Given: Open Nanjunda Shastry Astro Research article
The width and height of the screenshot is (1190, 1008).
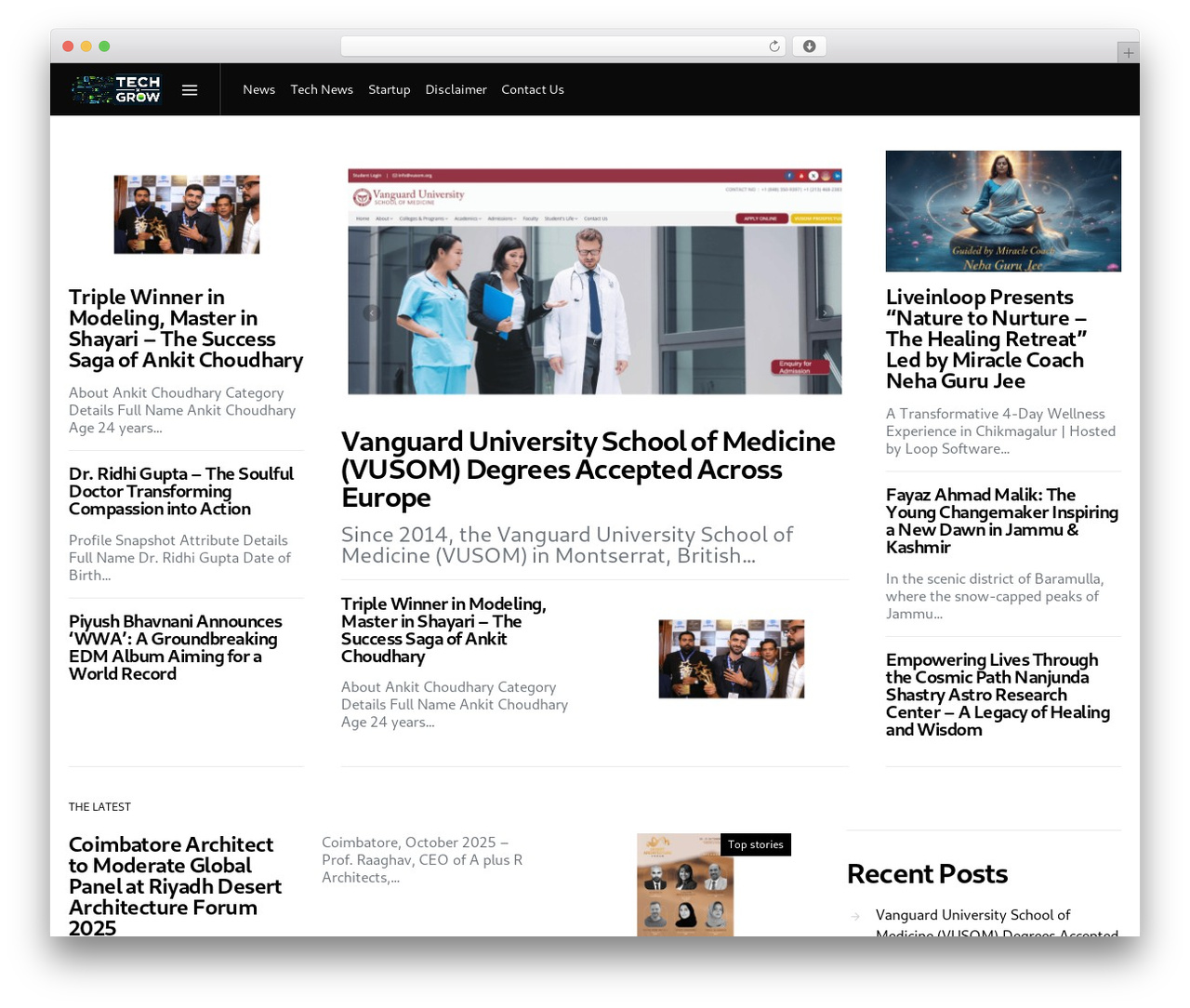Looking at the screenshot, I should tap(998, 695).
